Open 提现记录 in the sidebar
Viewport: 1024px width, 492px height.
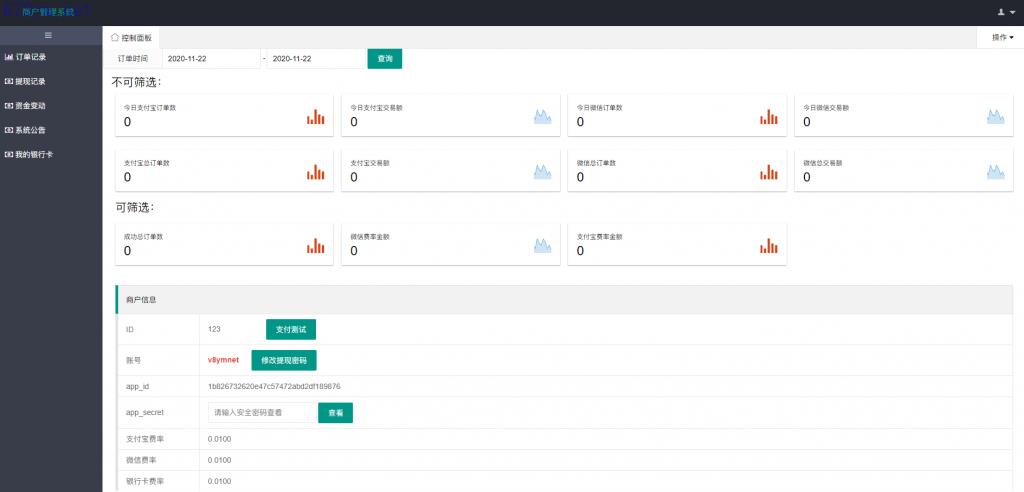point(30,81)
